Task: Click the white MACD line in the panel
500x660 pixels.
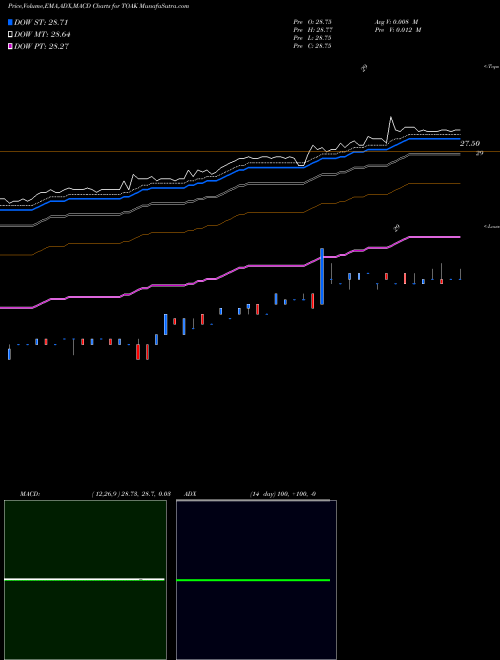Action: pyautogui.click(x=84, y=580)
